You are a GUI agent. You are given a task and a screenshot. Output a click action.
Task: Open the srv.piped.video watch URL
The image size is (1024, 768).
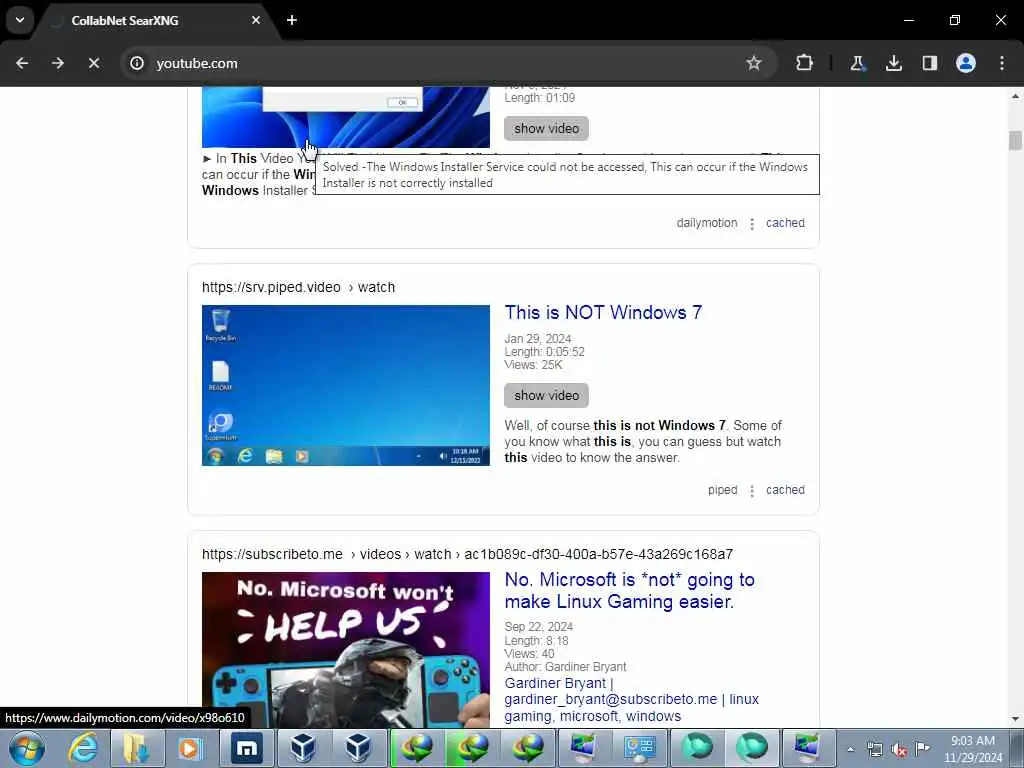point(298,287)
